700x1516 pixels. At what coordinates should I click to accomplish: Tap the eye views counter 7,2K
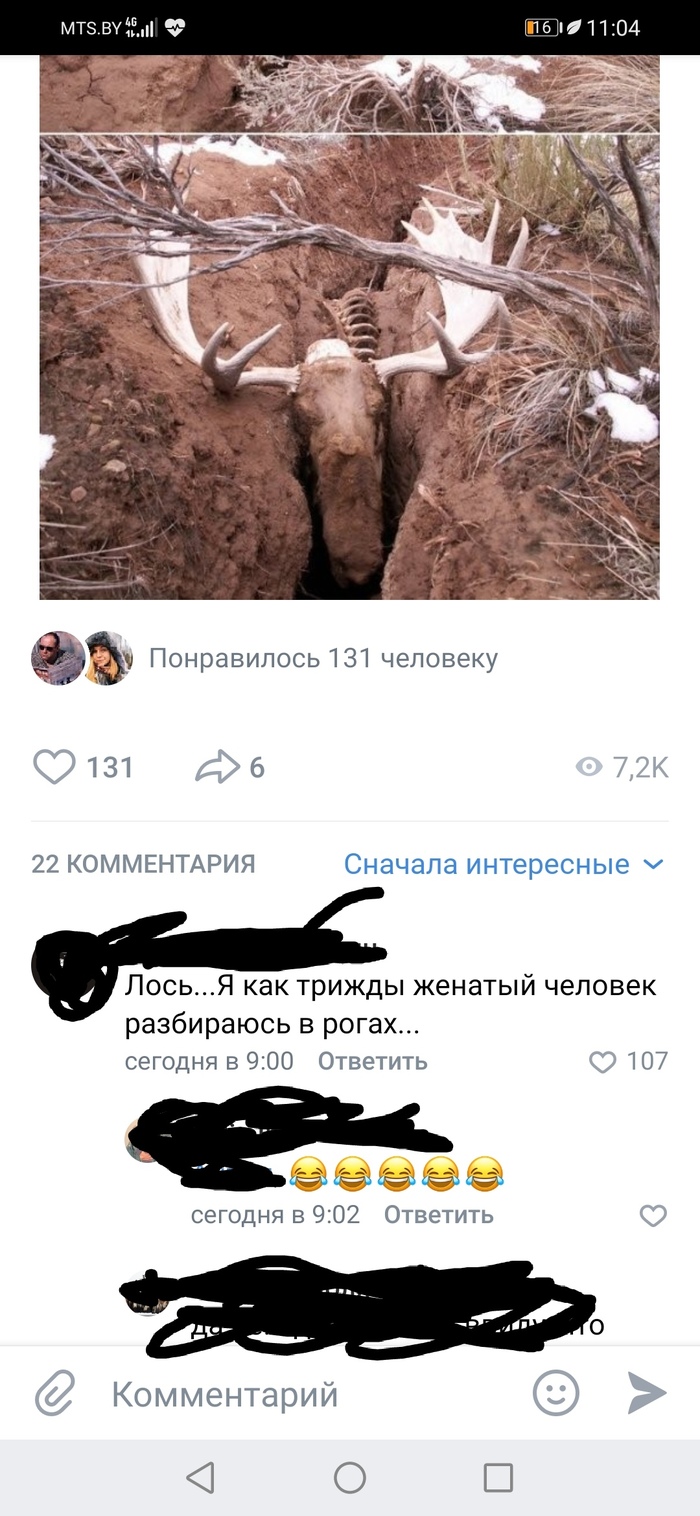pos(622,767)
